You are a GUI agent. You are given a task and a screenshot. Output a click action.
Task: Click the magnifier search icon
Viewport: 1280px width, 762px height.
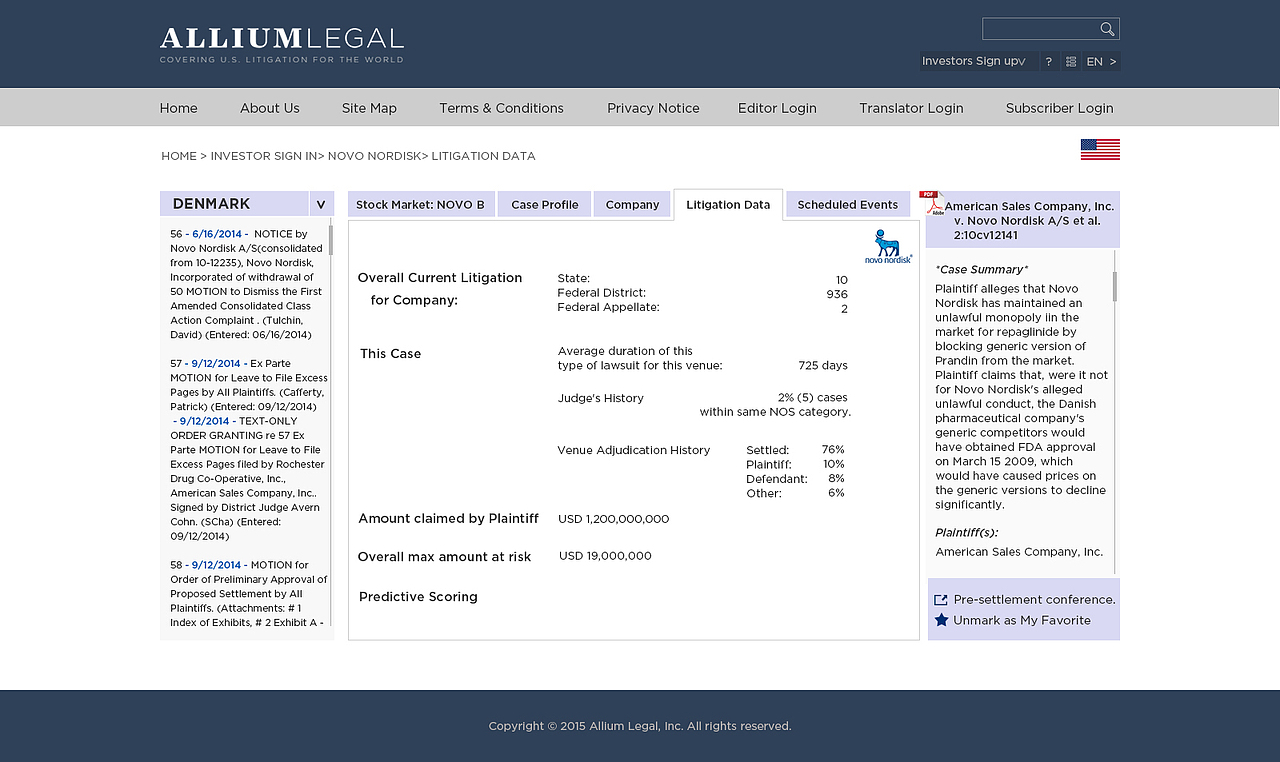1107,29
